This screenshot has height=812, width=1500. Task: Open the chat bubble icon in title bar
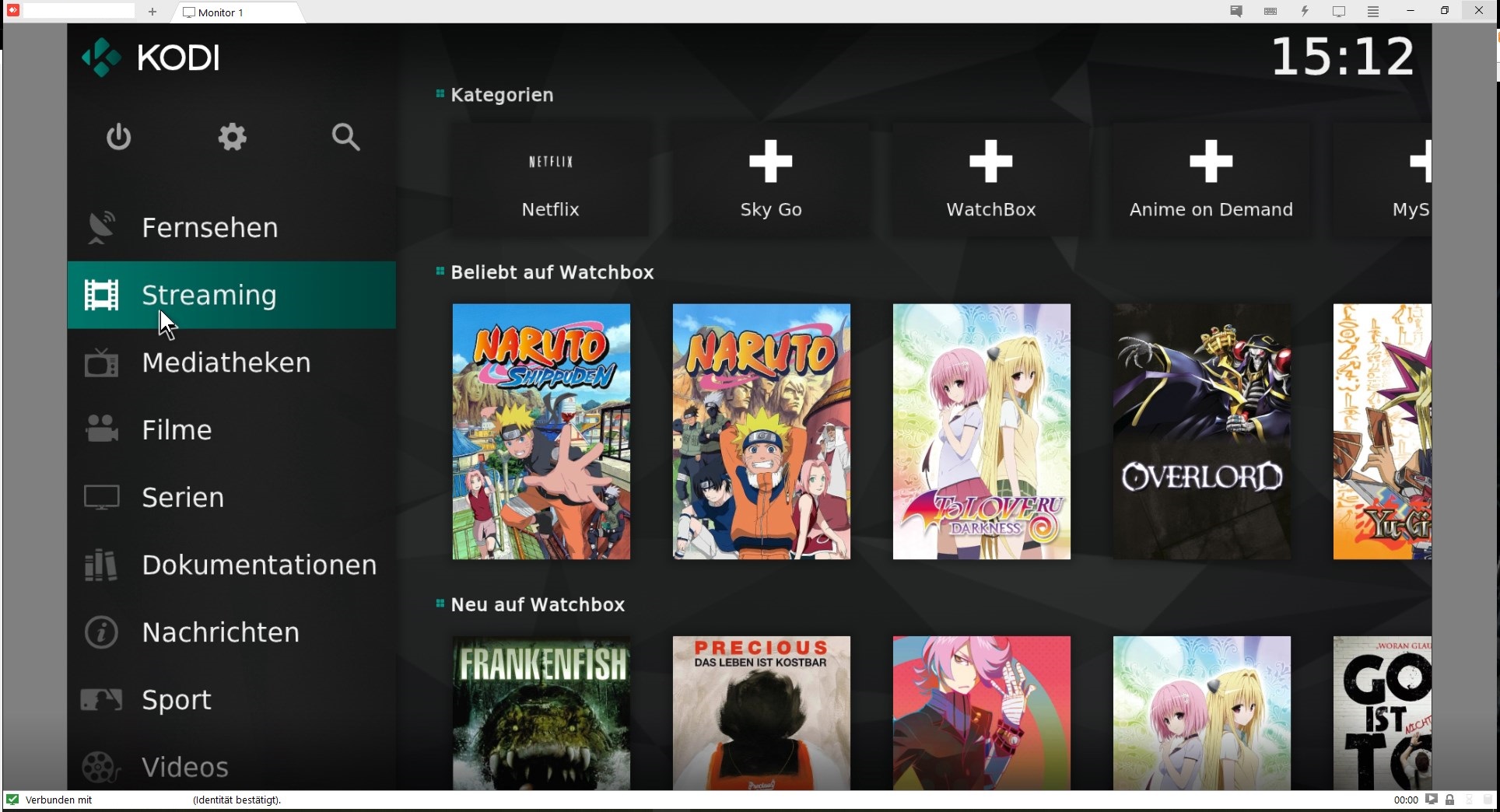[1236, 11]
